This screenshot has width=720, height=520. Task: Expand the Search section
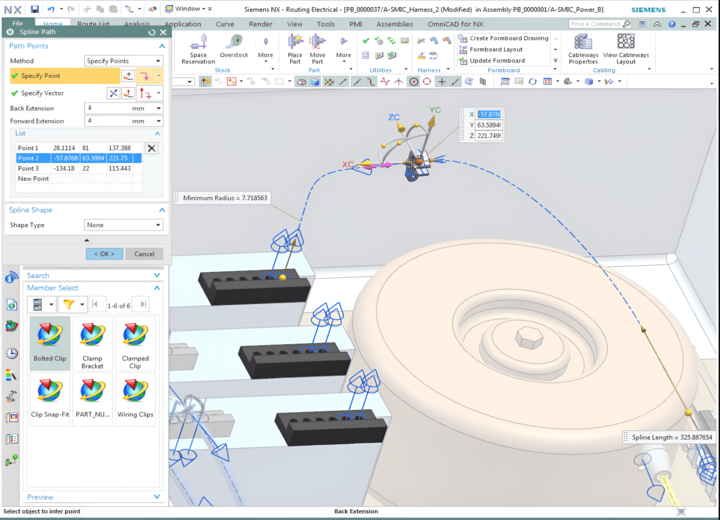(x=157, y=275)
